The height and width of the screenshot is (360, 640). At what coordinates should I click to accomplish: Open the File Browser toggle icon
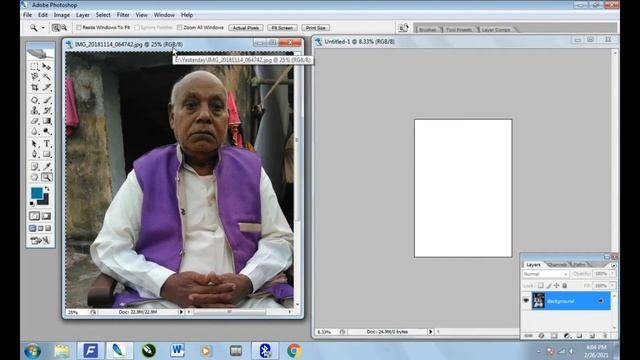(x=403, y=27)
